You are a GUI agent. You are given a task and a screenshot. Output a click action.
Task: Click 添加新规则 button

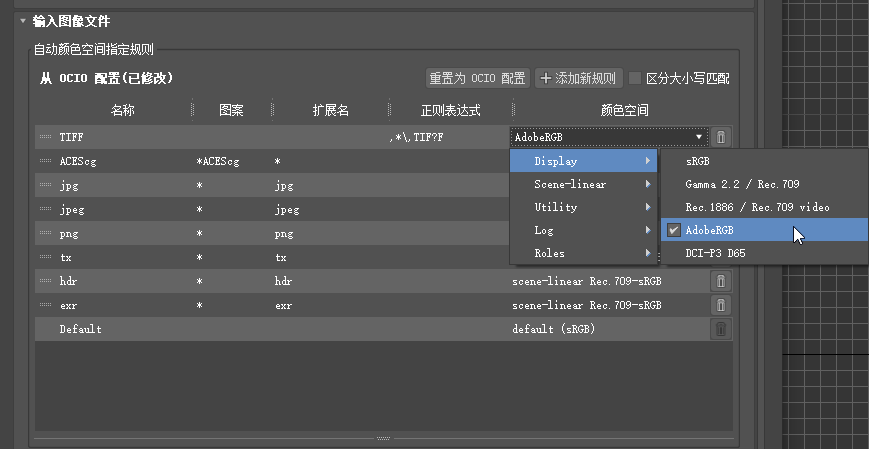[579, 78]
